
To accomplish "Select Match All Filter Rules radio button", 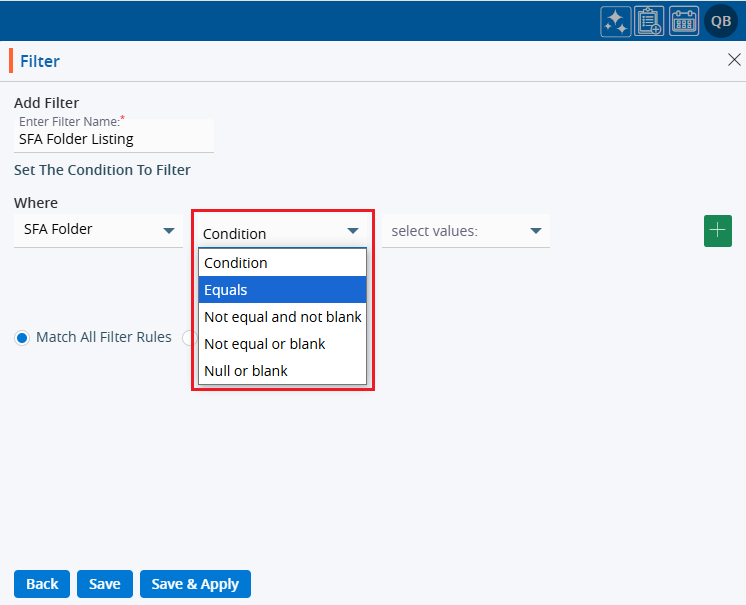I will pyautogui.click(x=22, y=338).
